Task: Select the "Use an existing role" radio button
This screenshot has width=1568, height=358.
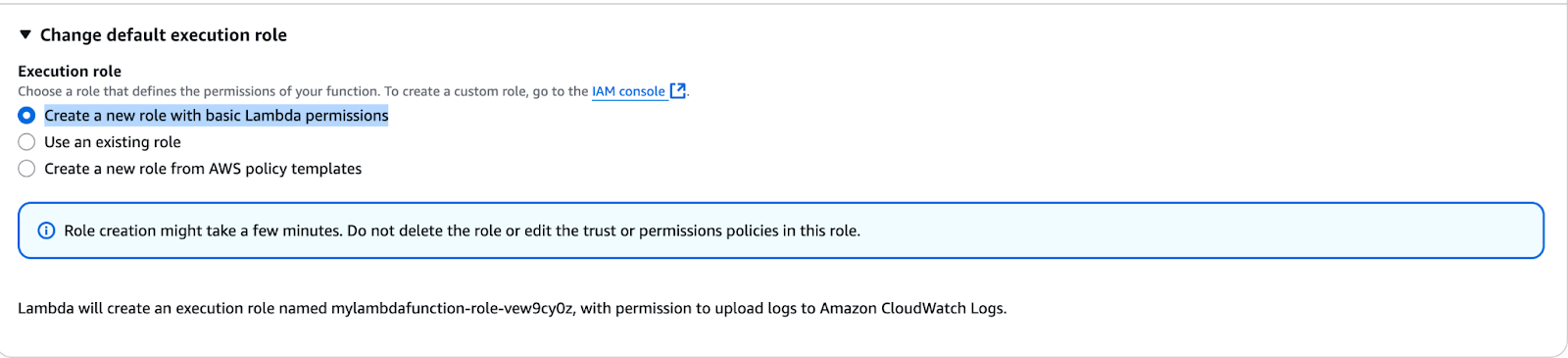Action: (x=26, y=142)
